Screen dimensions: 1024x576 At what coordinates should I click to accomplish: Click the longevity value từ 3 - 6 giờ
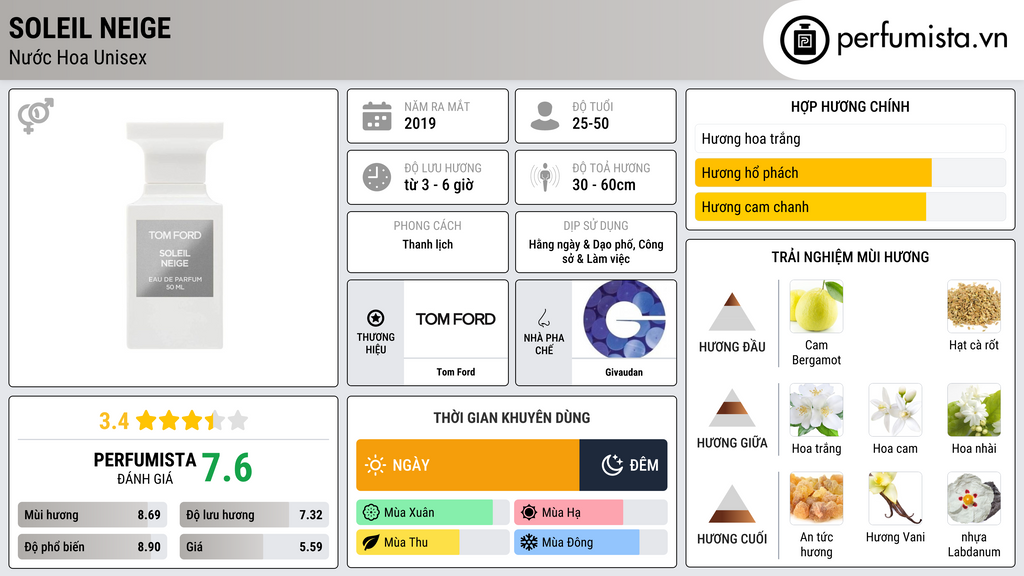[x=439, y=185]
